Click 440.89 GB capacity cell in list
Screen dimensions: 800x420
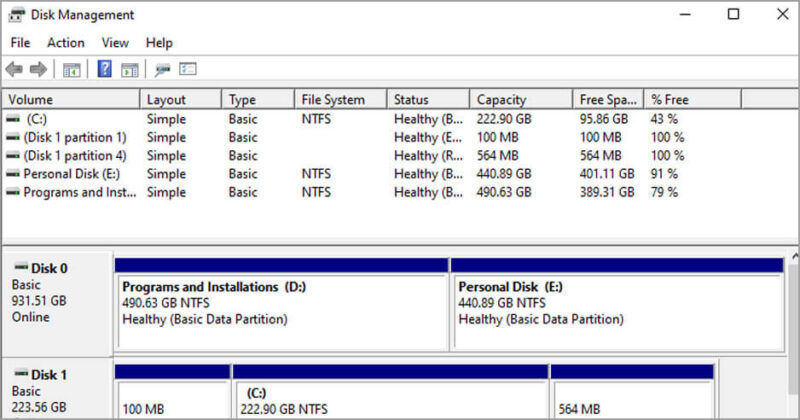[x=504, y=174]
